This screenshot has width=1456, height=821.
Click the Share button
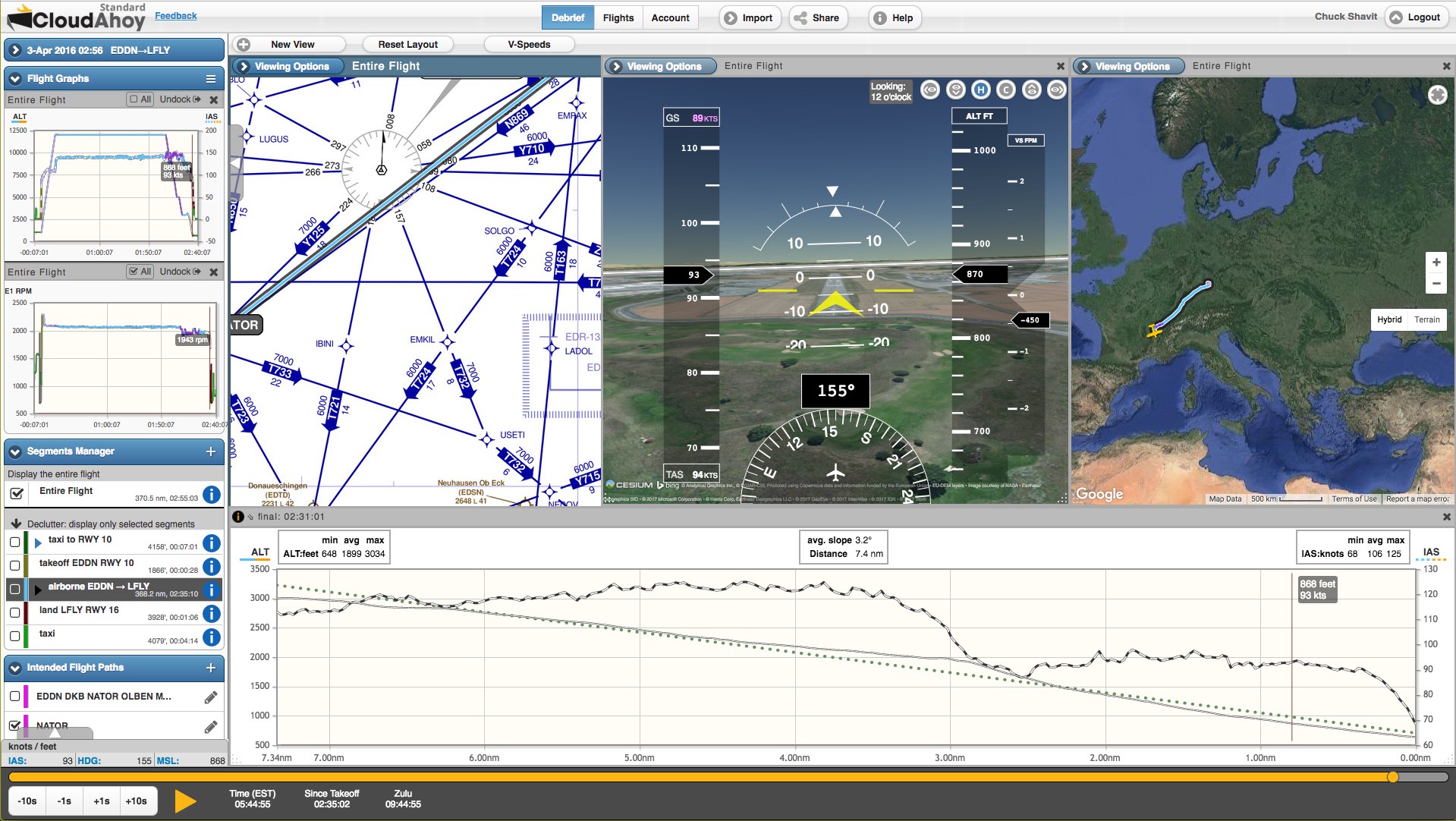click(x=818, y=18)
